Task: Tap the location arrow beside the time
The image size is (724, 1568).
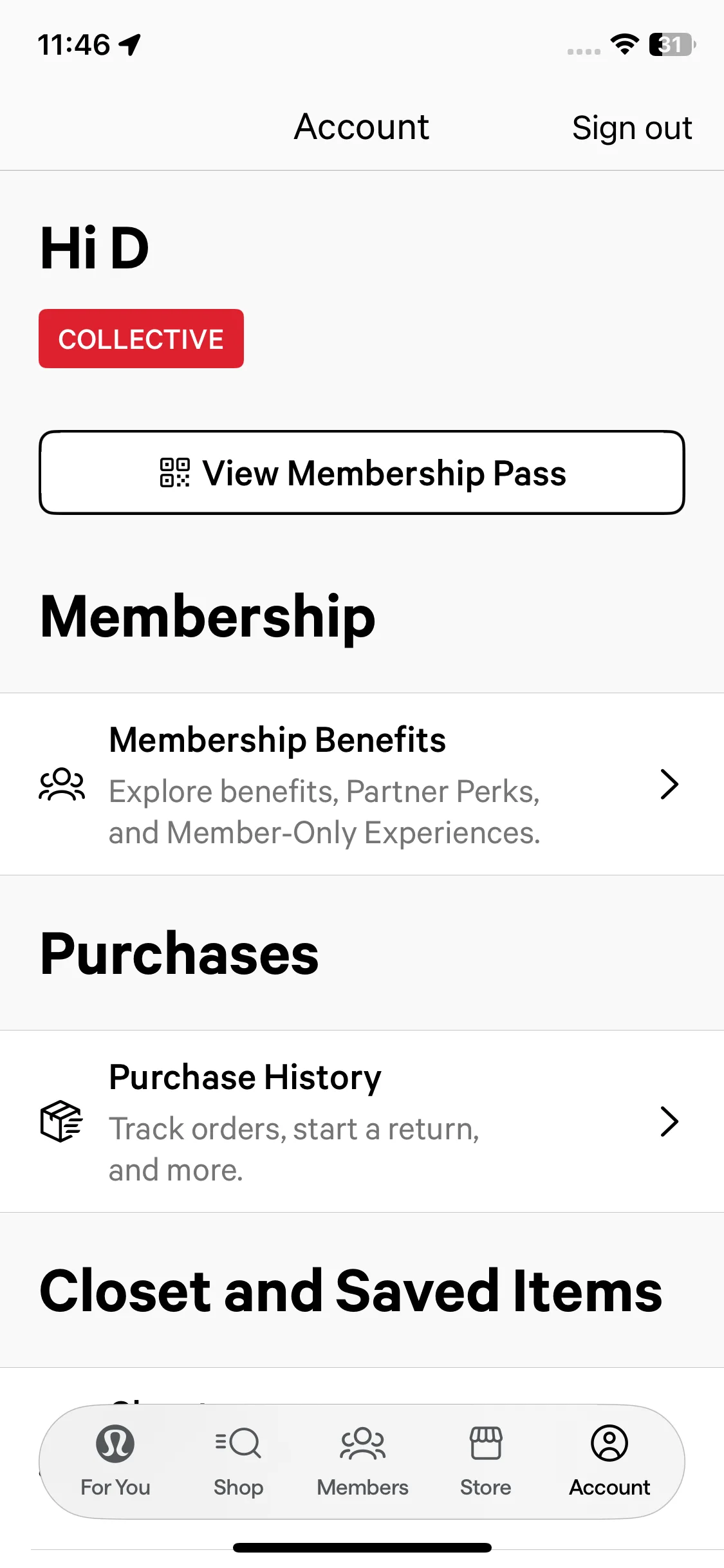Action: (x=130, y=44)
